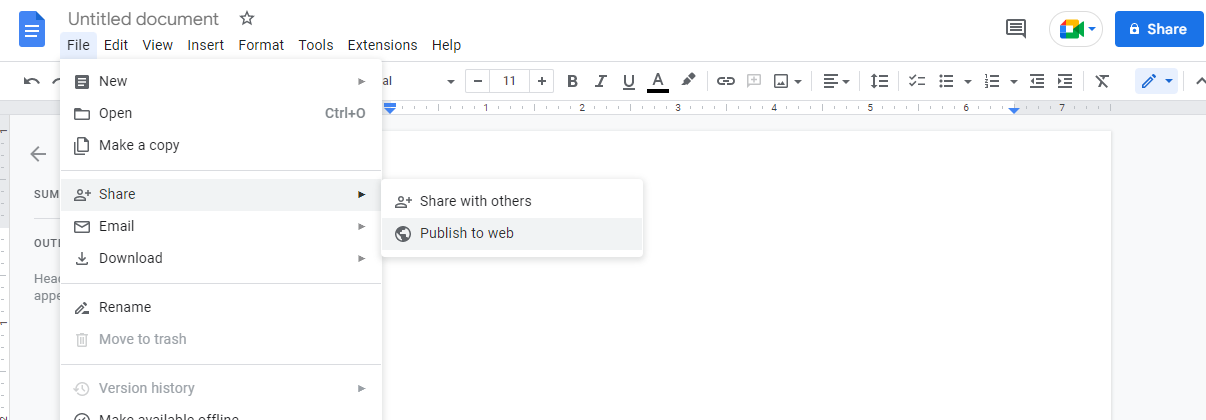The width and height of the screenshot is (1206, 420).
Task: Open the Google Docs home icon
Action: 33,29
